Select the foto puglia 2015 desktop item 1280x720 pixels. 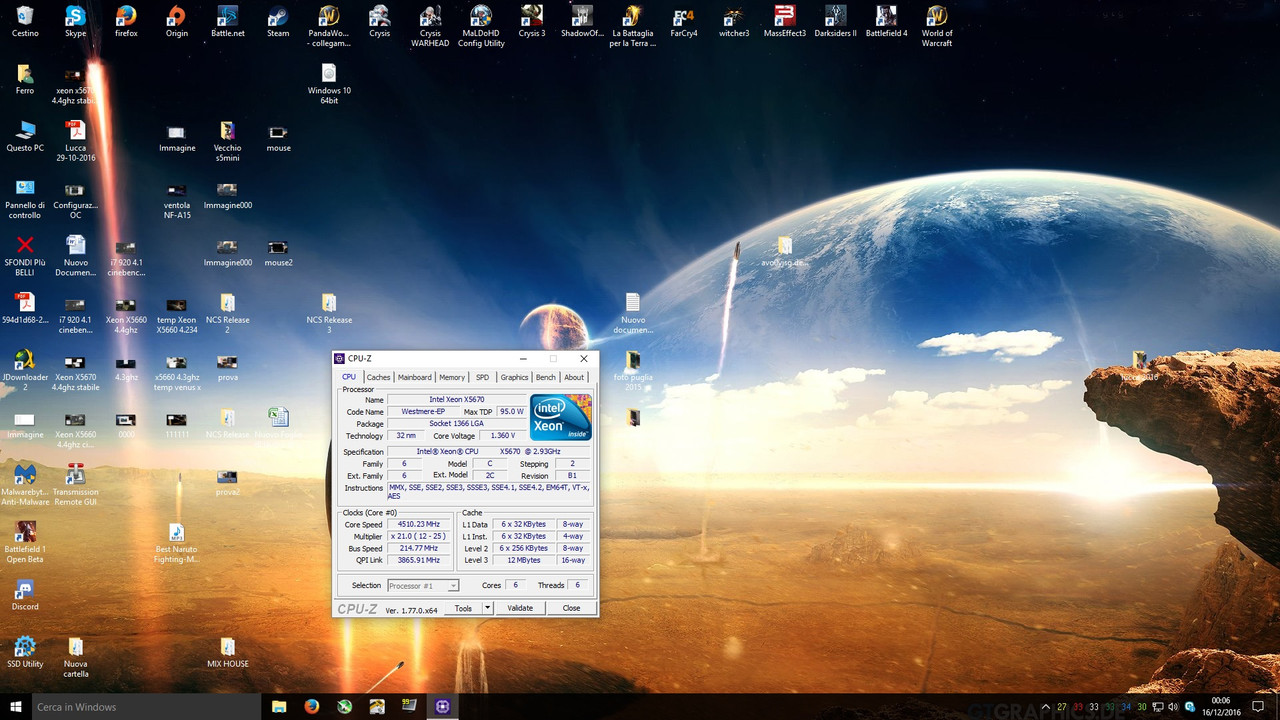click(x=632, y=370)
